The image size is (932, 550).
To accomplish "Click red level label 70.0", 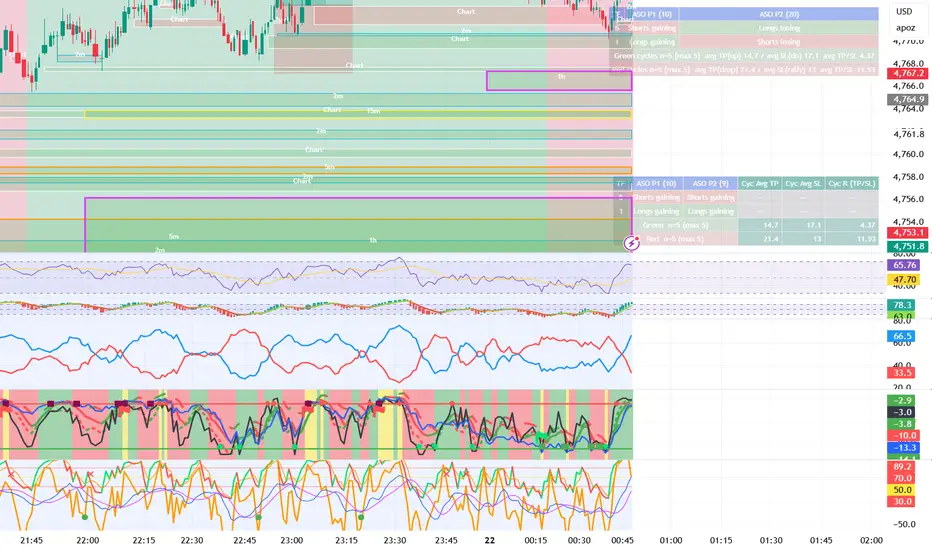I will coord(902,478).
